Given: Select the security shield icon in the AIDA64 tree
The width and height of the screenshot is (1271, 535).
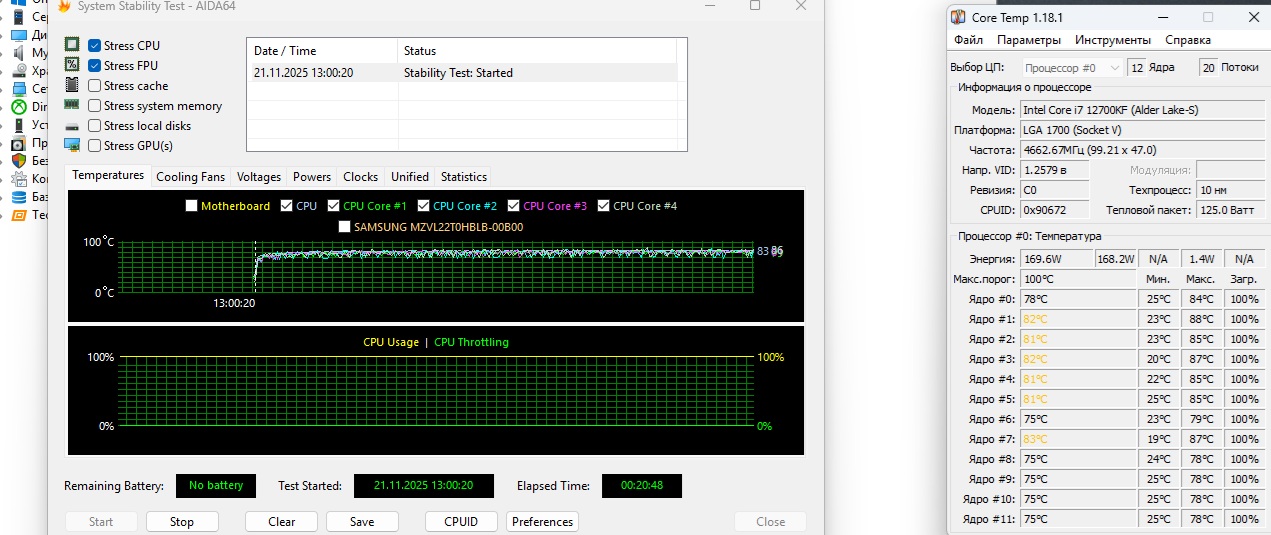Looking at the screenshot, I should click(19, 160).
